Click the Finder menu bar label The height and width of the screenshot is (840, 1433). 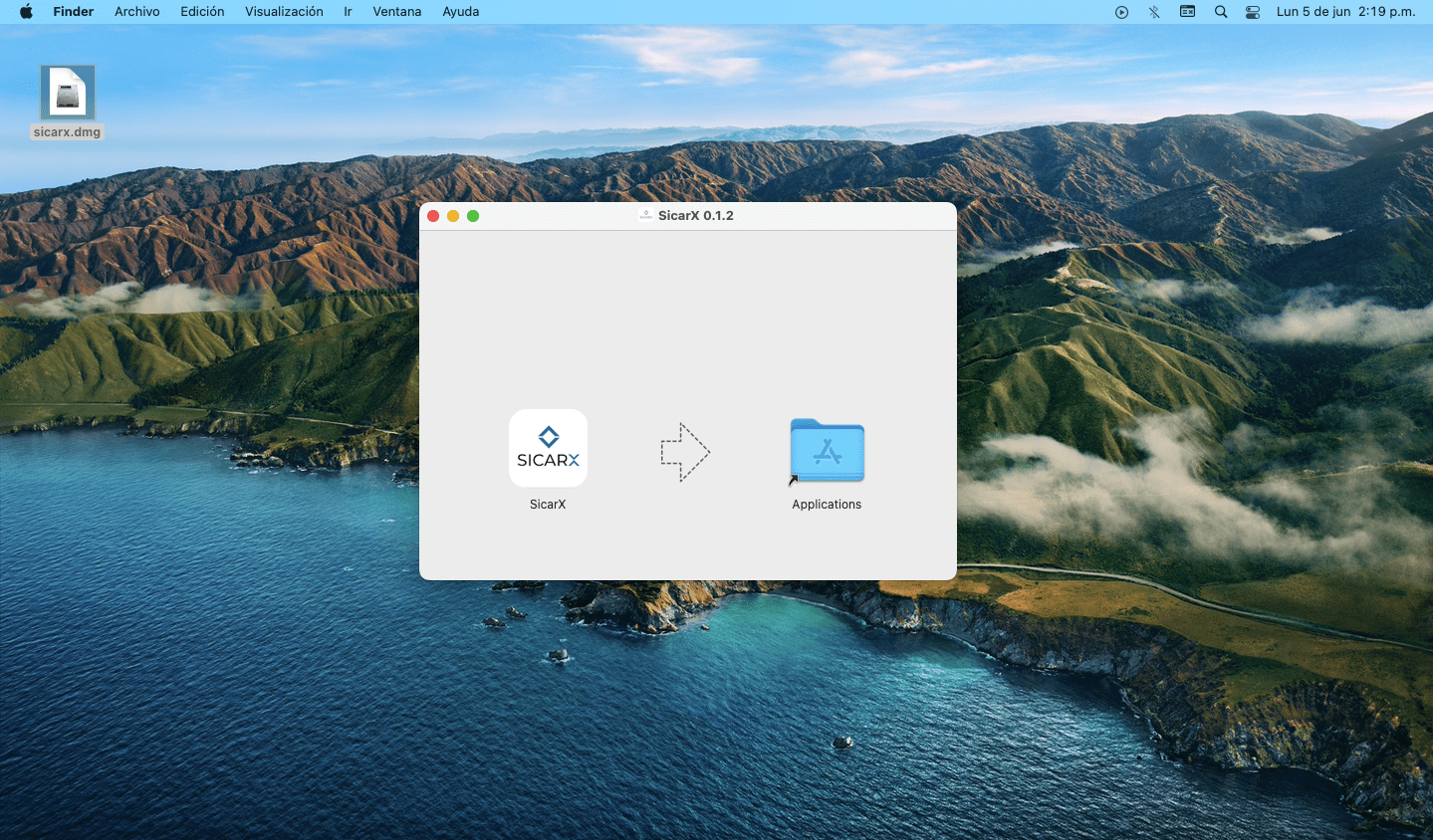[74, 11]
